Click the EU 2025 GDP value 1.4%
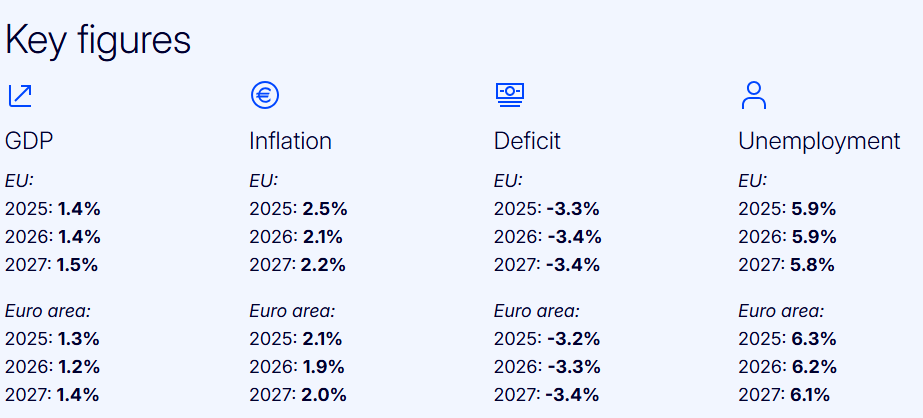 pos(79,209)
